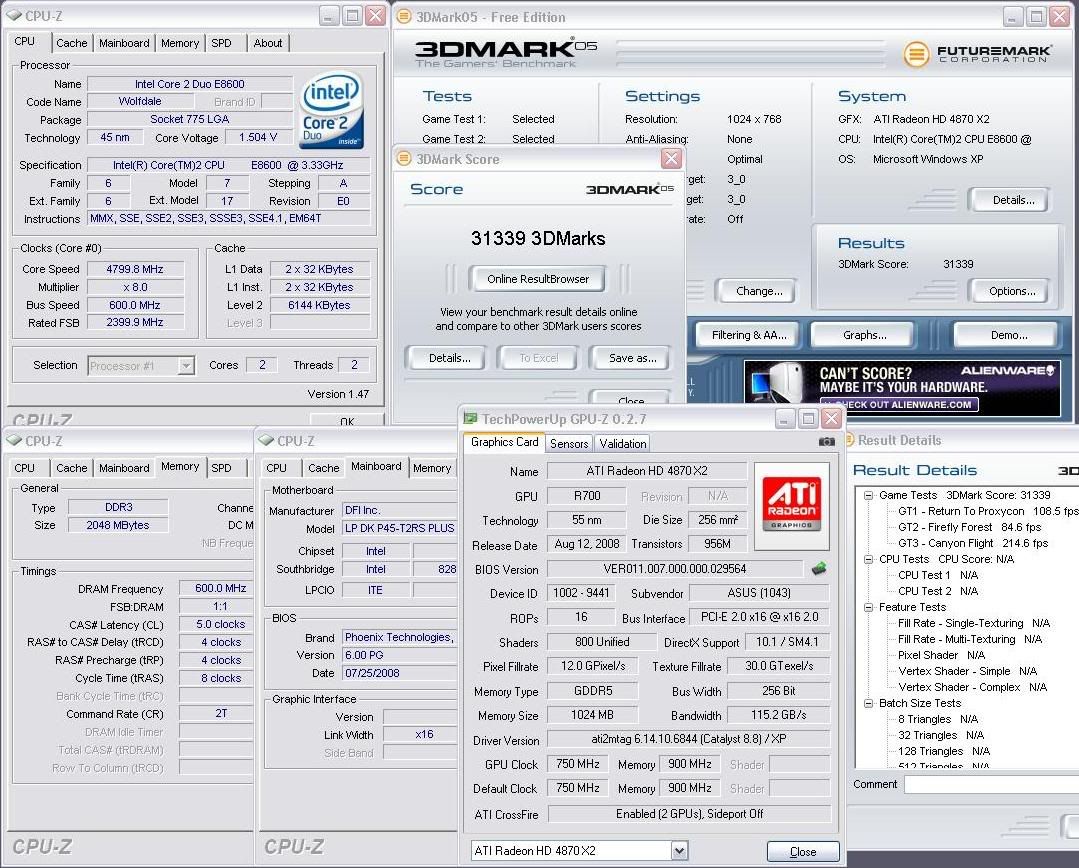Select the Pixel Shader tree item
This screenshot has width=1079, height=868.
click(941, 655)
